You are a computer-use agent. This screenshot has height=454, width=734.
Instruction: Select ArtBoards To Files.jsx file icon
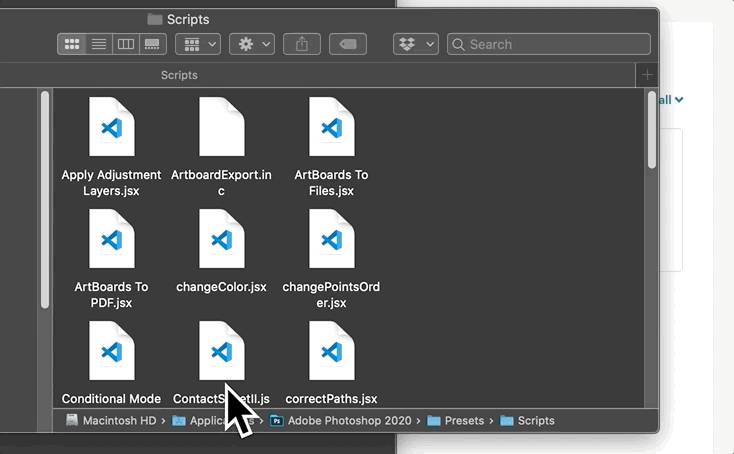tap(332, 126)
